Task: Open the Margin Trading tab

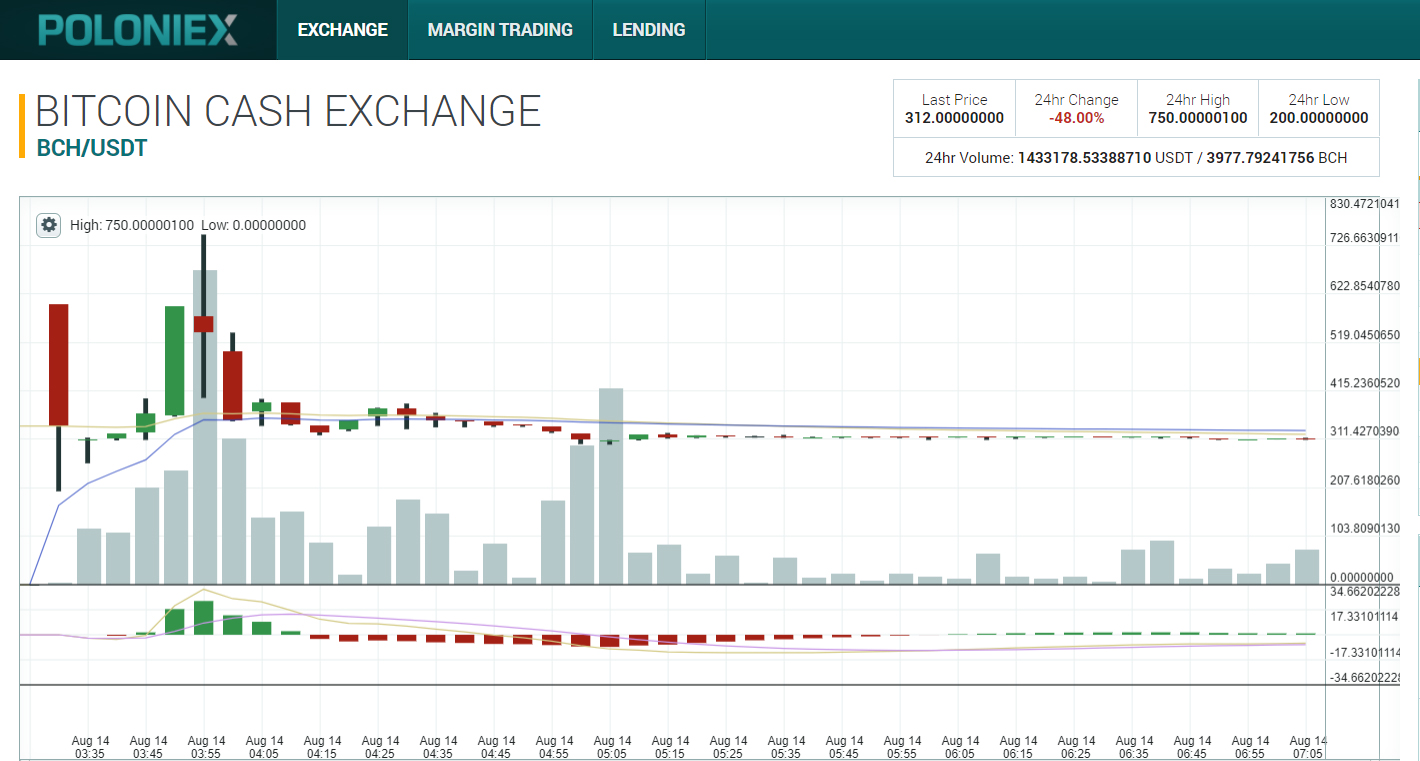Action: [x=500, y=30]
